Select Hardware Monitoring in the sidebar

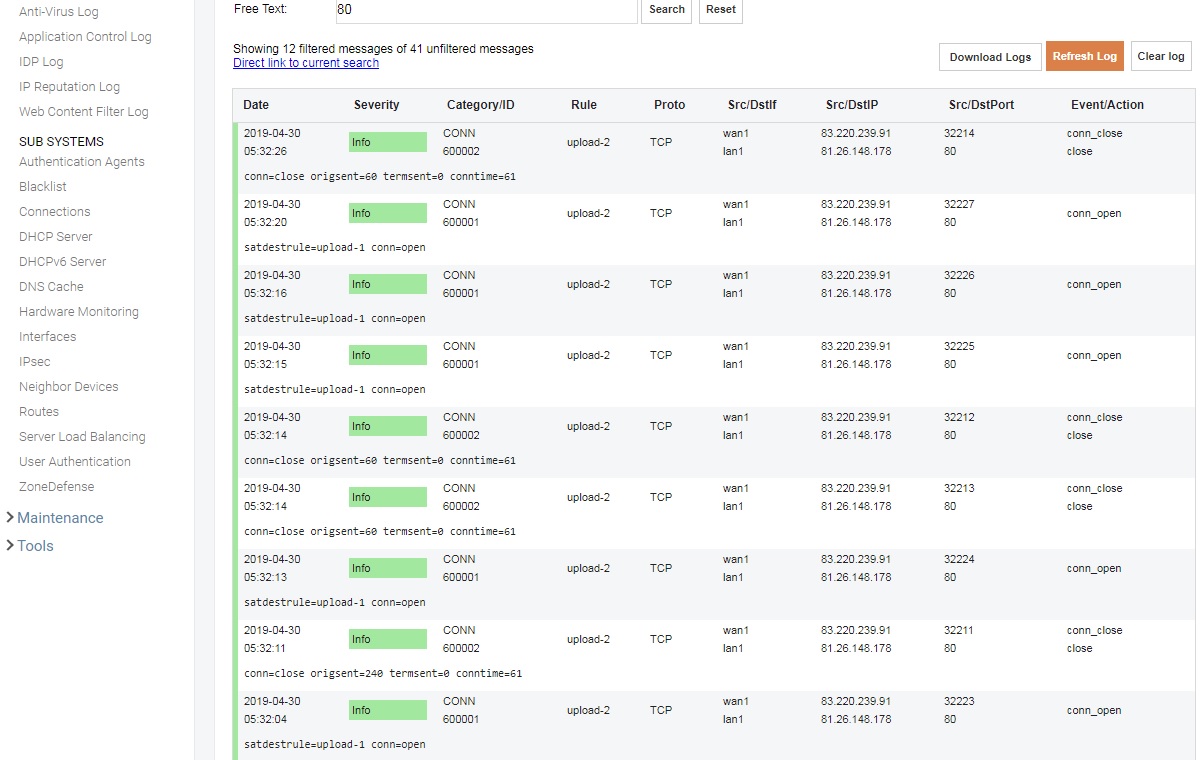79,312
